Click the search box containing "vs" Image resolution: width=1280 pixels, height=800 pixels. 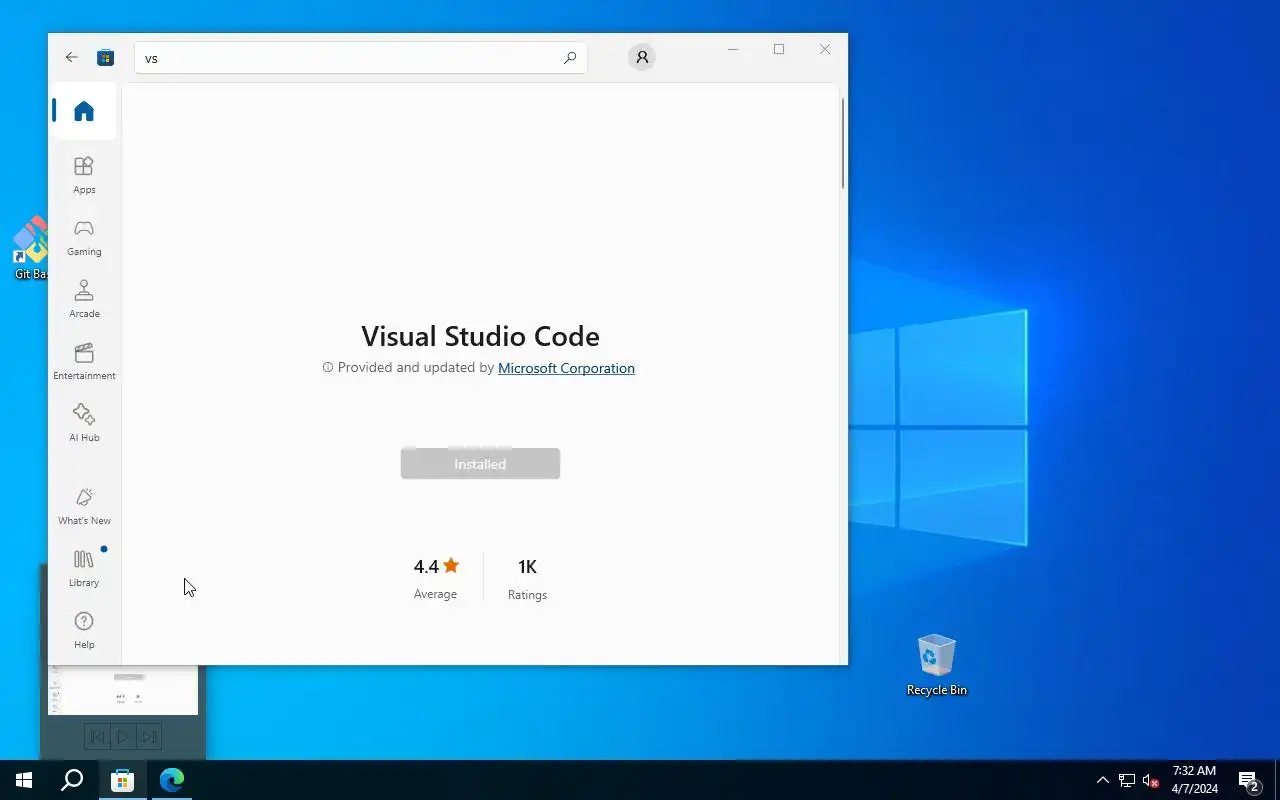point(361,58)
